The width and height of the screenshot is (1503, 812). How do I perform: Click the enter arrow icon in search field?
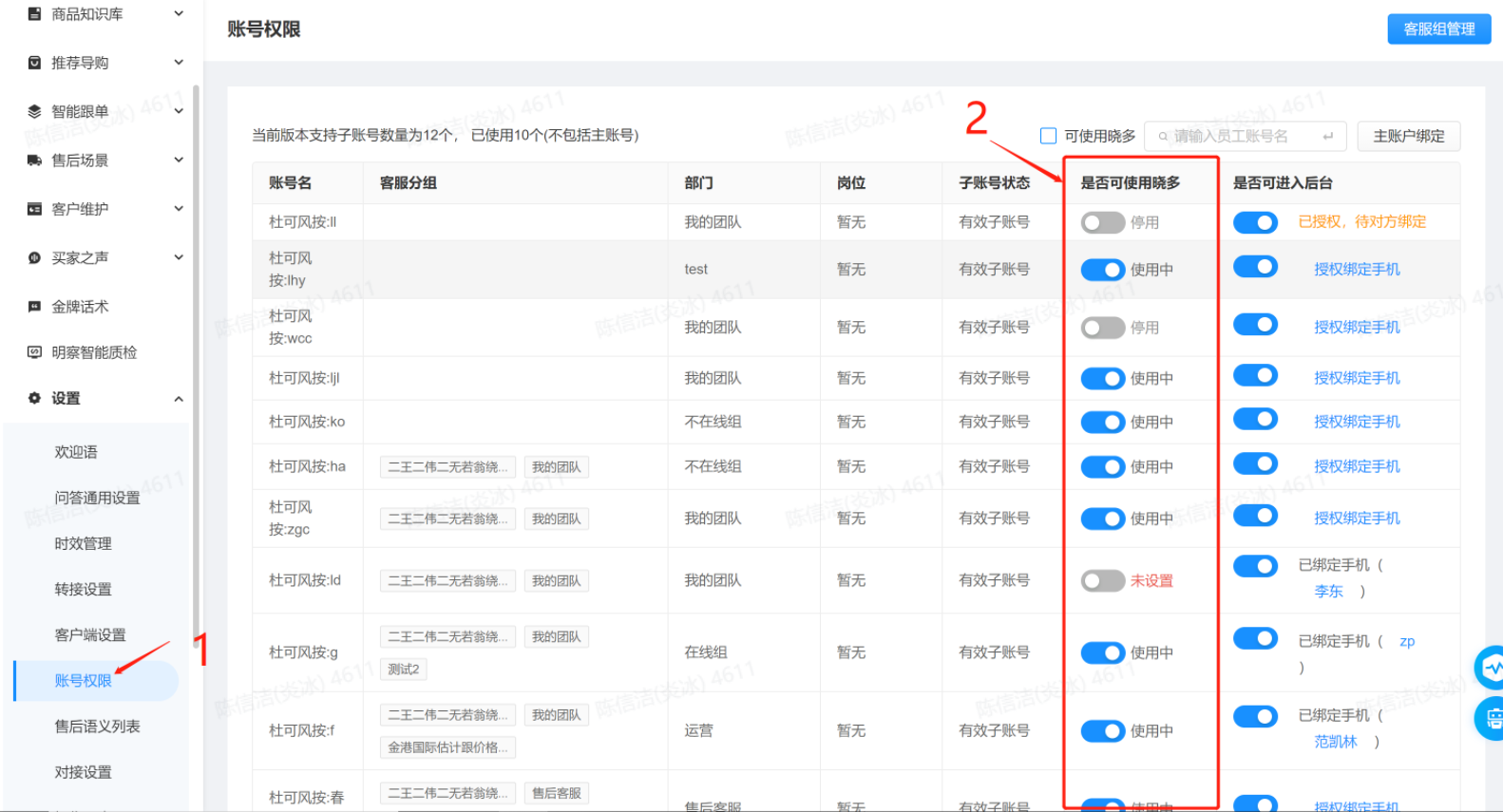tap(1328, 137)
